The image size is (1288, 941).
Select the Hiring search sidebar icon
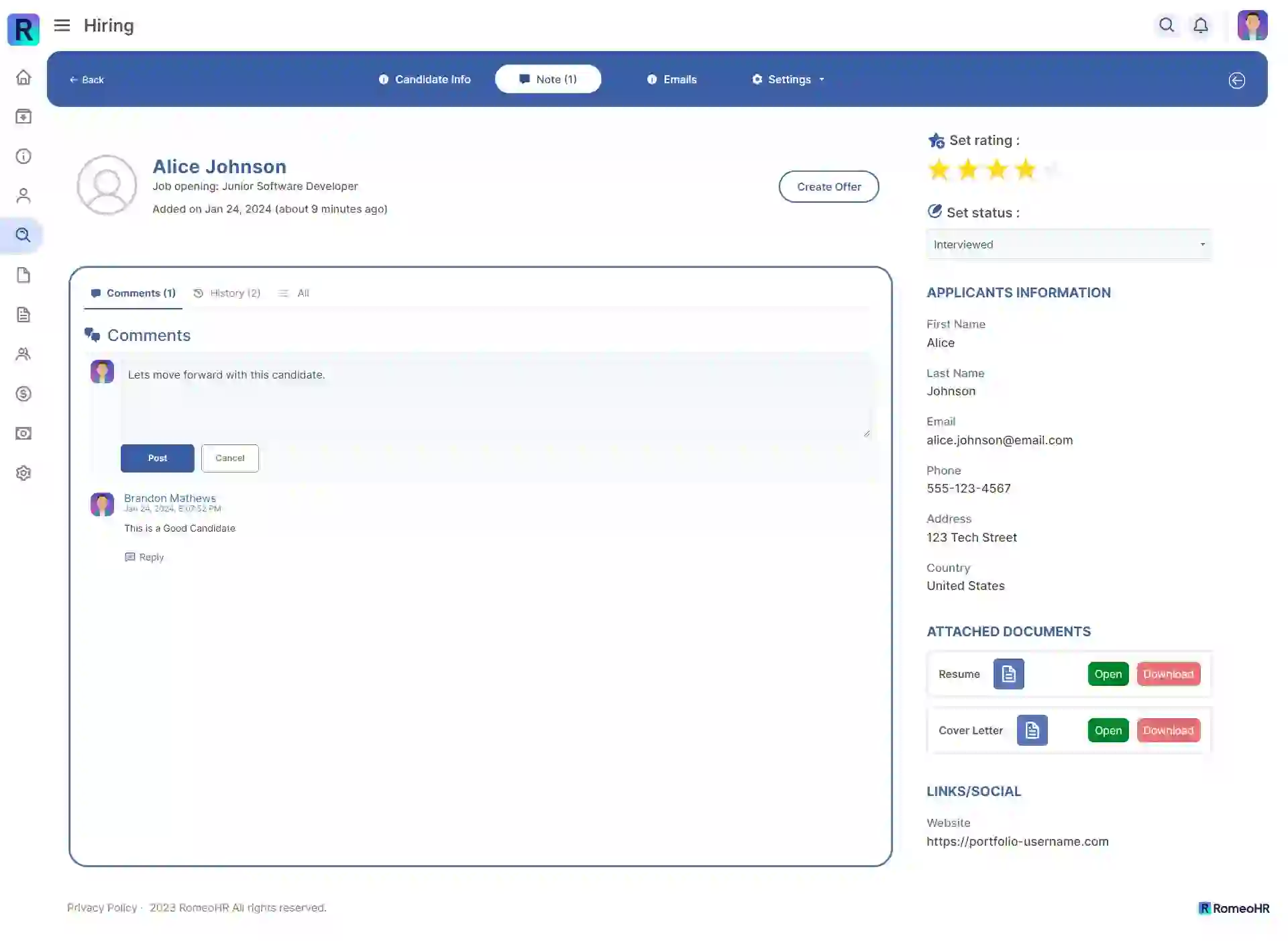pos(23,236)
